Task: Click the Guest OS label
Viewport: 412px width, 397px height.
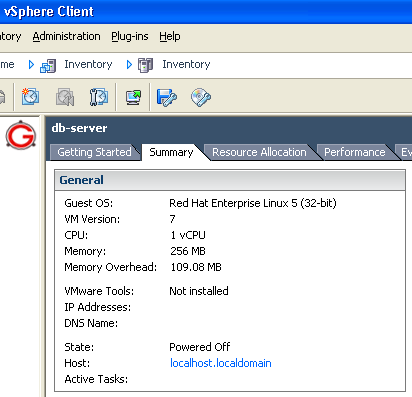Action: (x=89, y=203)
